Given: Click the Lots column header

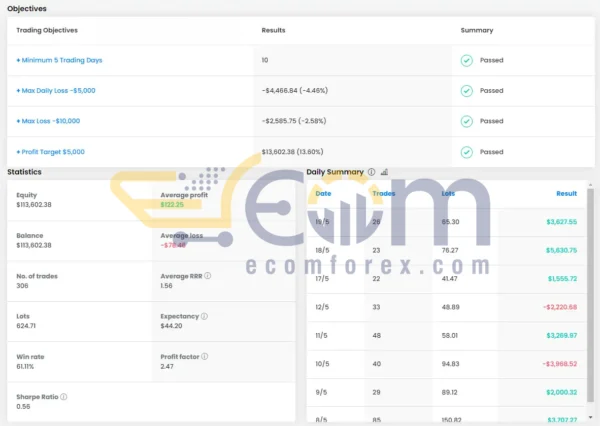Looking at the screenshot, I should (448, 193).
